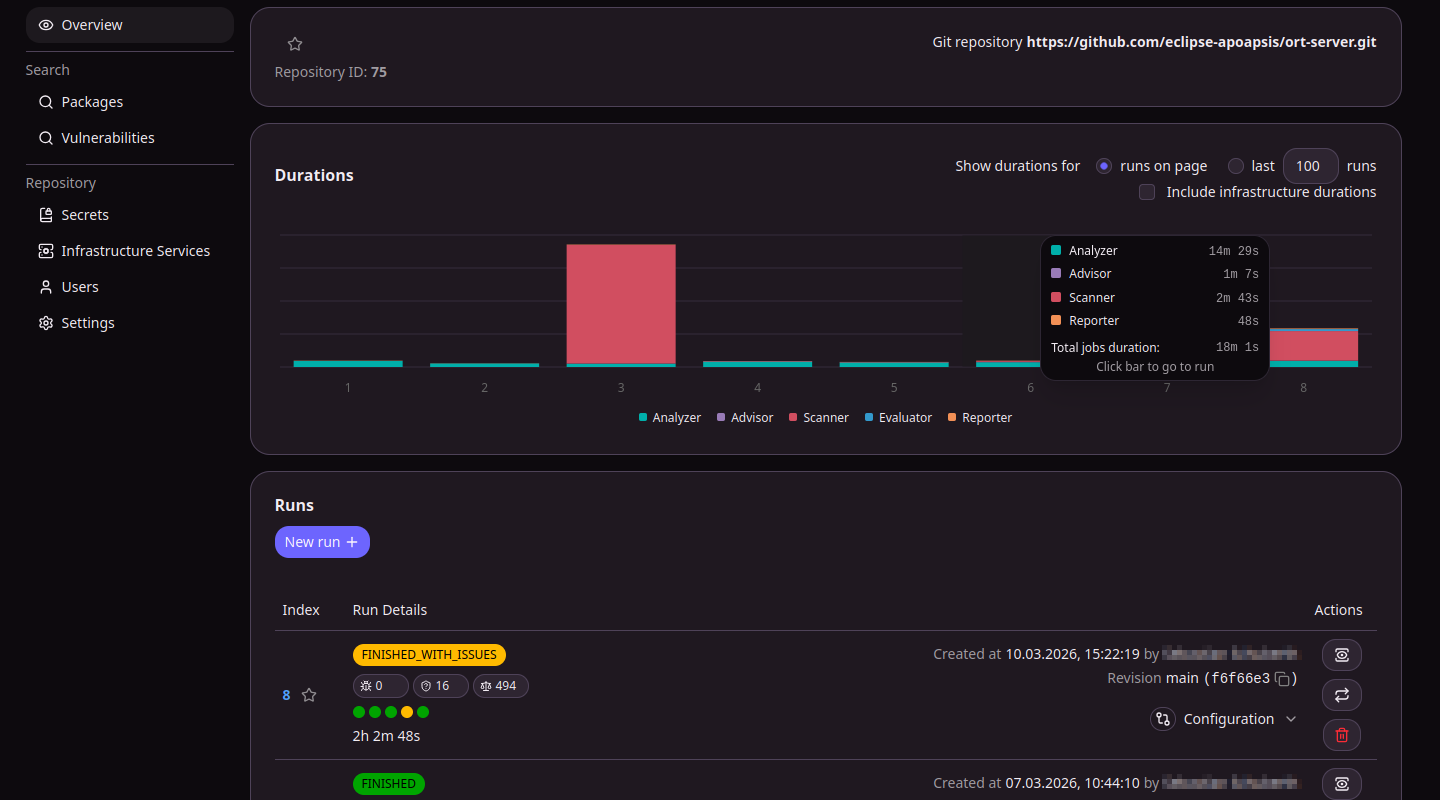The width and height of the screenshot is (1440, 800).
Task: View details of the 07.03.2026 run
Action: point(1342,784)
